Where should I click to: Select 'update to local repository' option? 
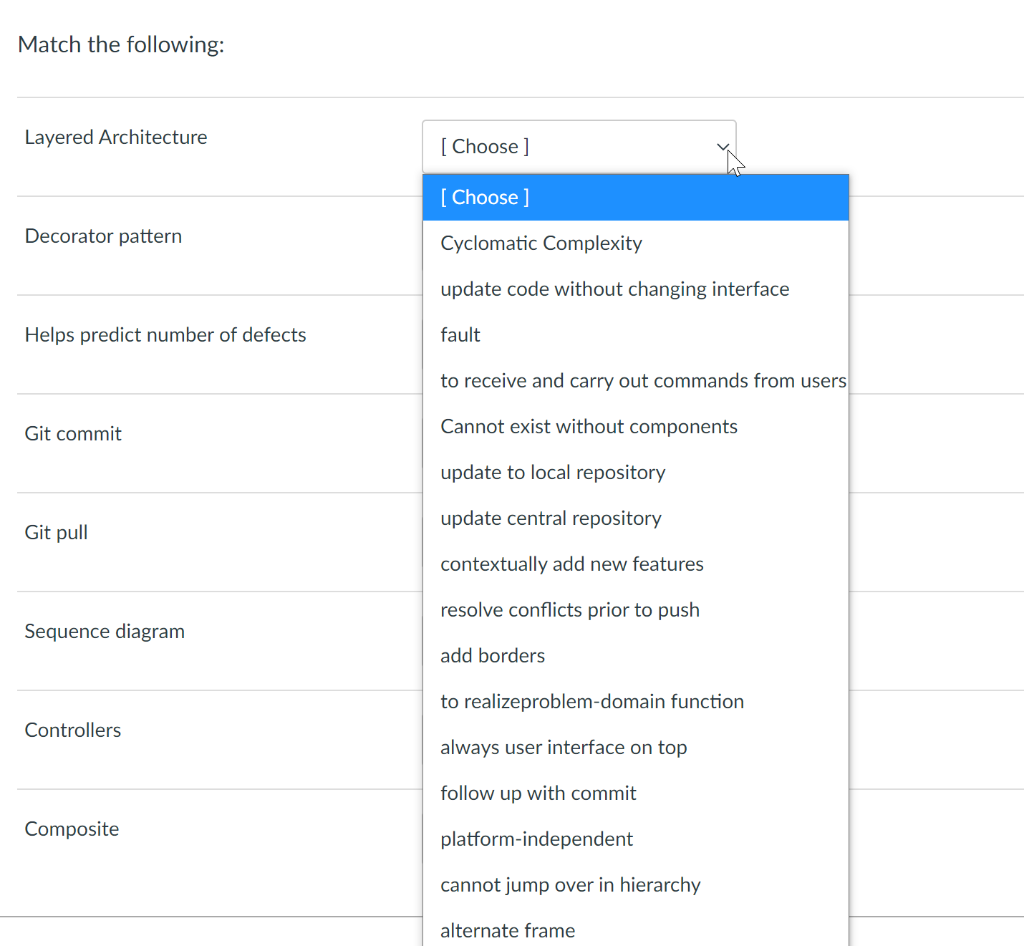(x=553, y=472)
